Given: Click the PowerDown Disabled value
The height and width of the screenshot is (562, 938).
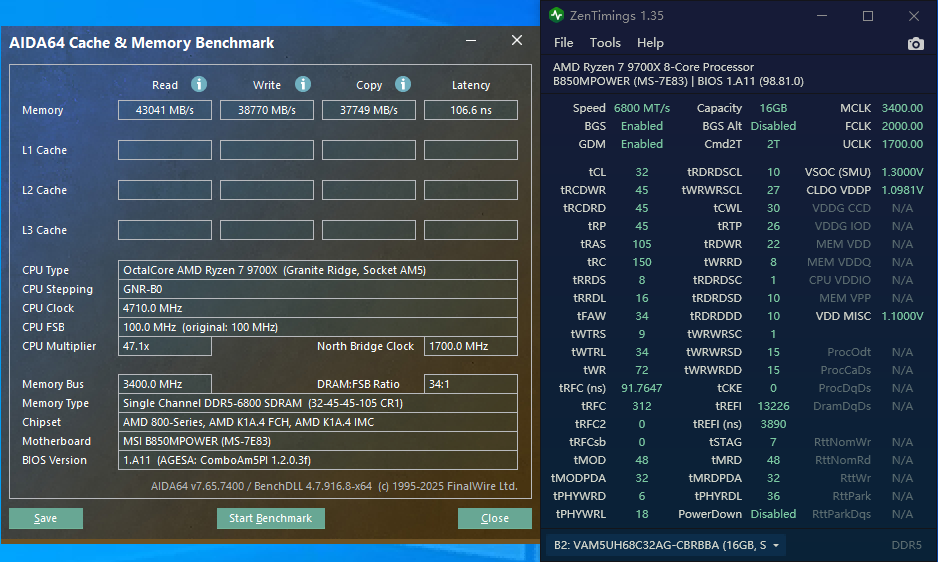Looking at the screenshot, I should point(773,514).
